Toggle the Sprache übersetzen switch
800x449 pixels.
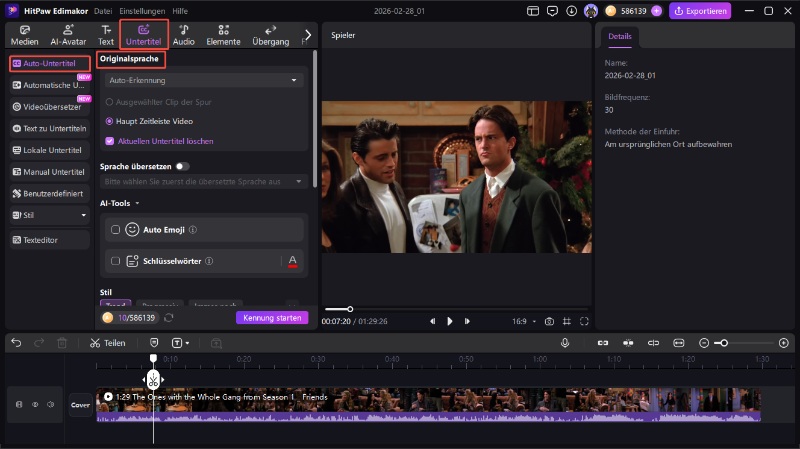[x=182, y=166]
